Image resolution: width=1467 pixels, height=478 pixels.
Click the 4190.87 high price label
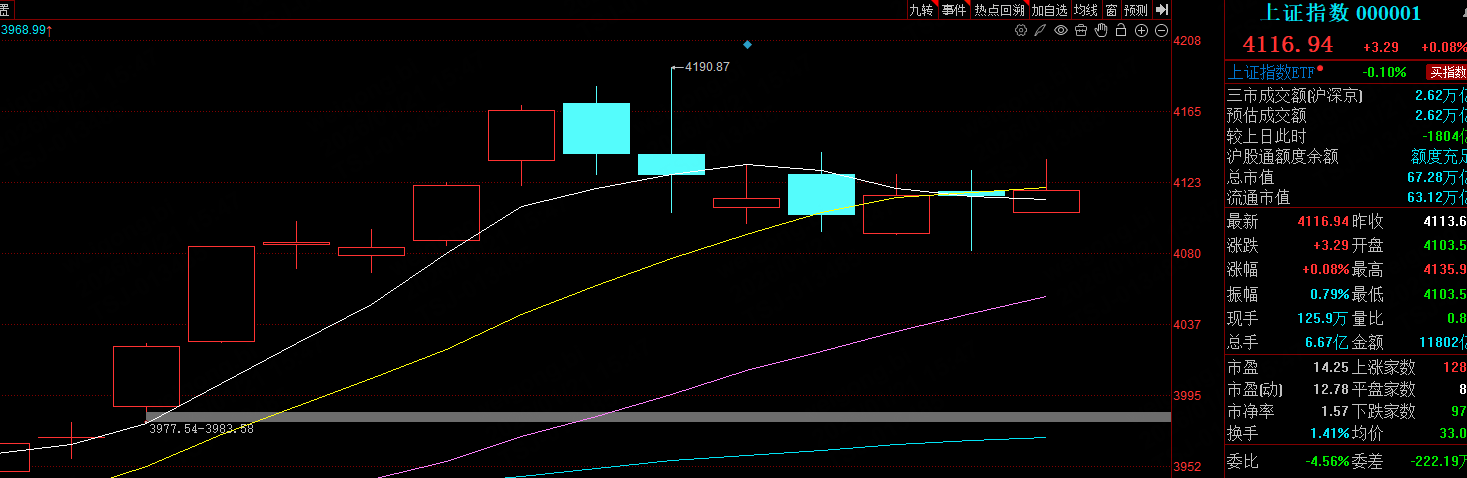[x=707, y=67]
